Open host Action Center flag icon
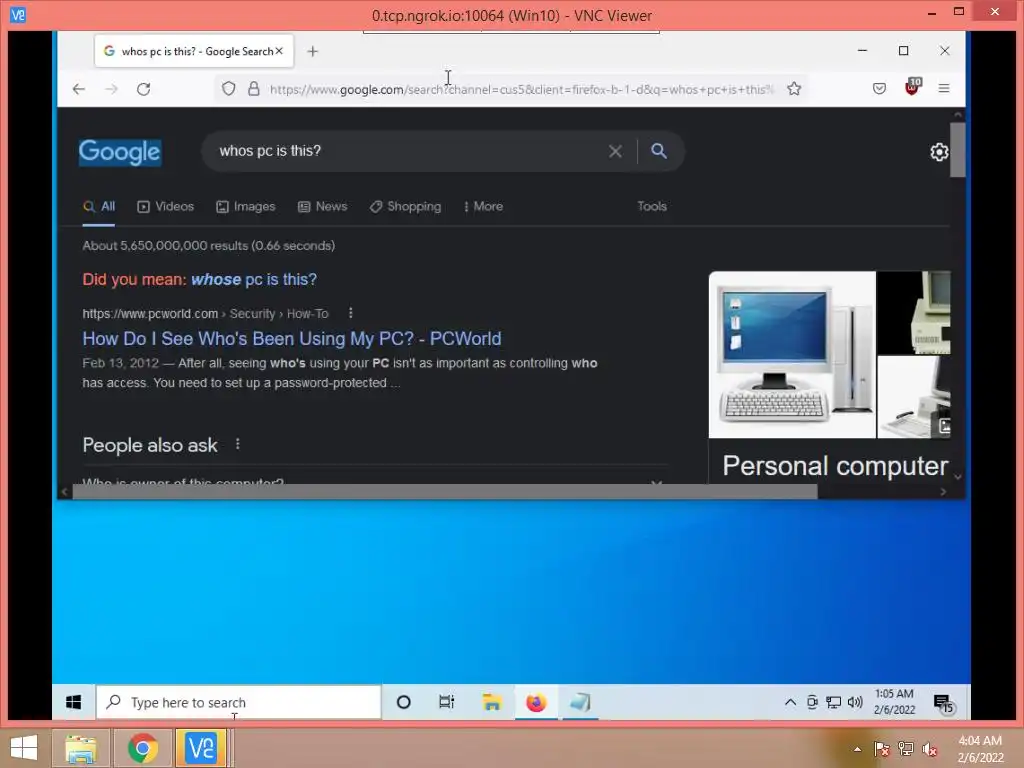Screen dimensions: 1024x768 pyautogui.click(x=882, y=749)
